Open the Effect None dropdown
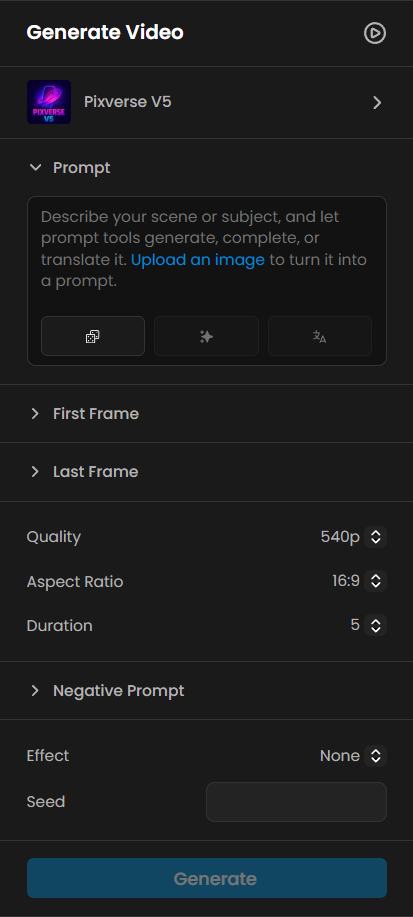413x917 pixels. point(376,756)
